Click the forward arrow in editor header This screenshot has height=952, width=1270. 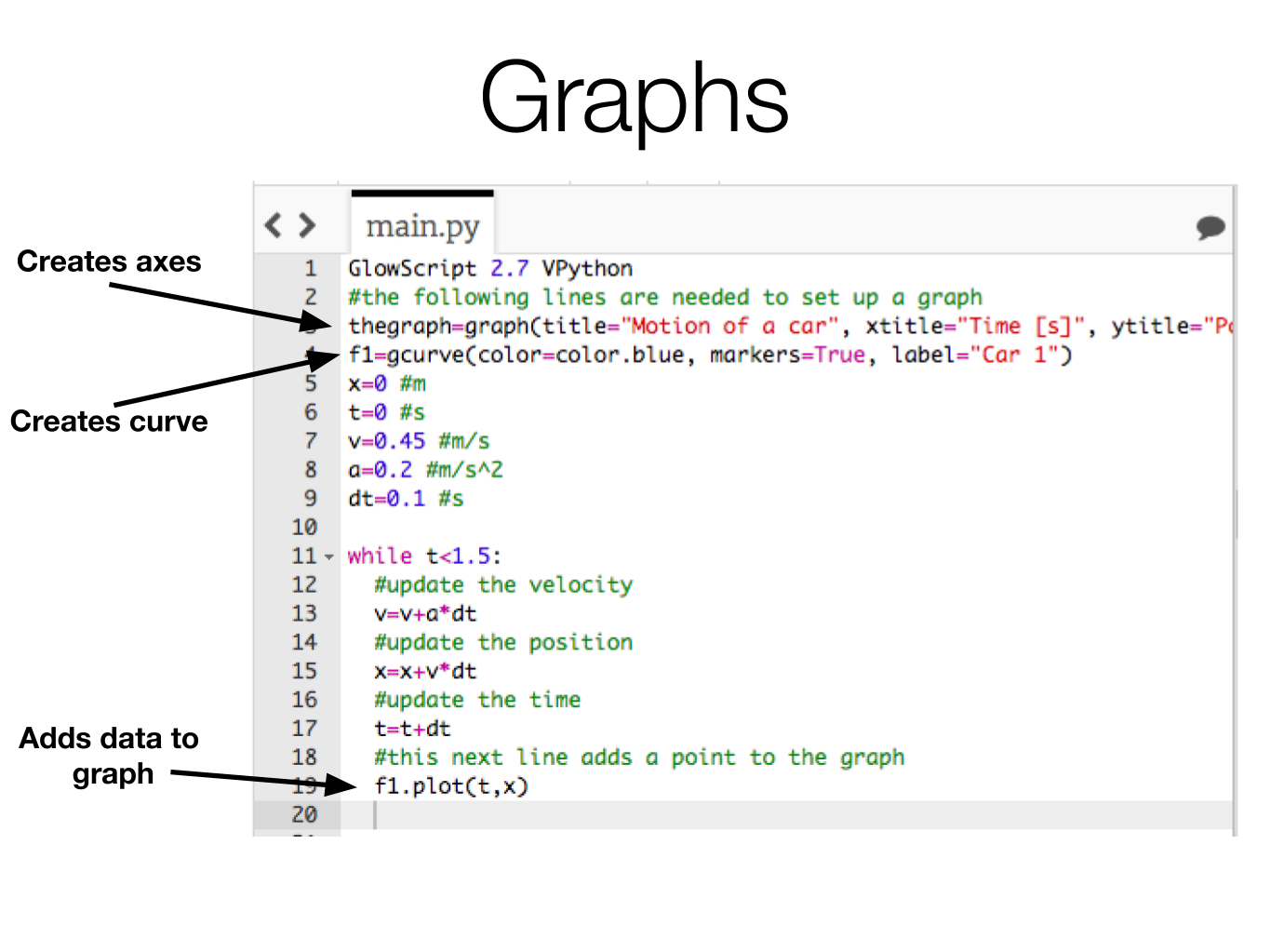pyautogui.click(x=307, y=225)
